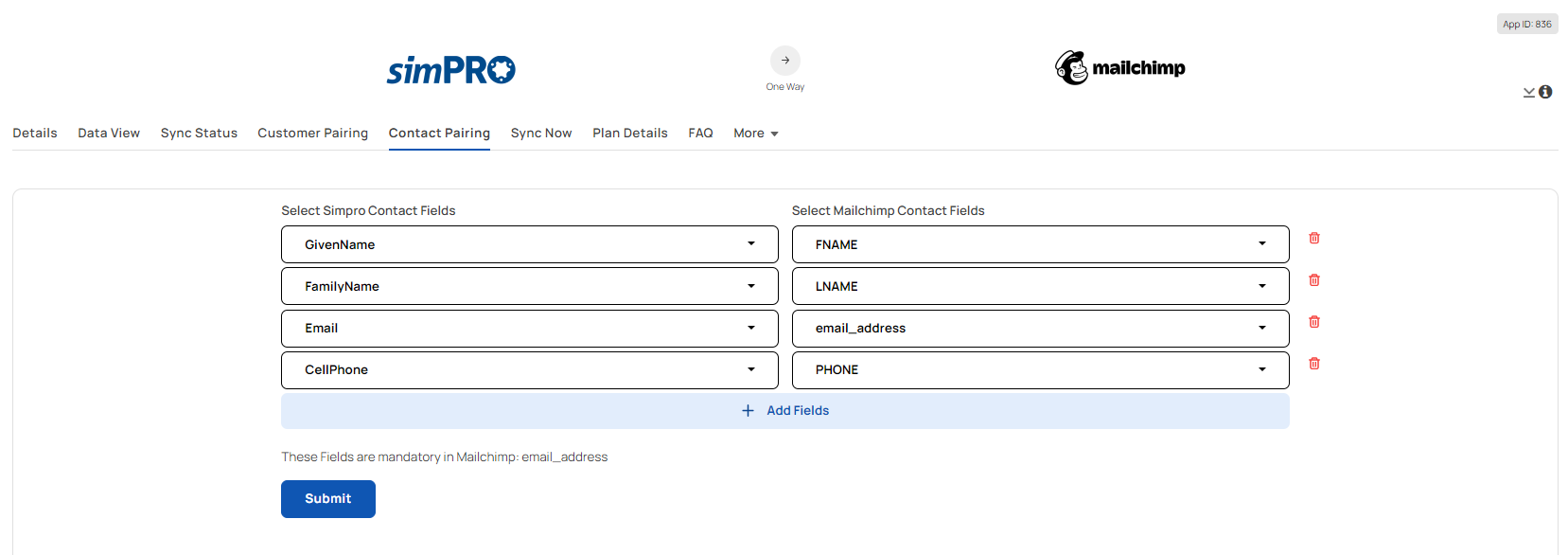
Task: Click Add Fields to add a pairing row
Action: [x=785, y=411]
